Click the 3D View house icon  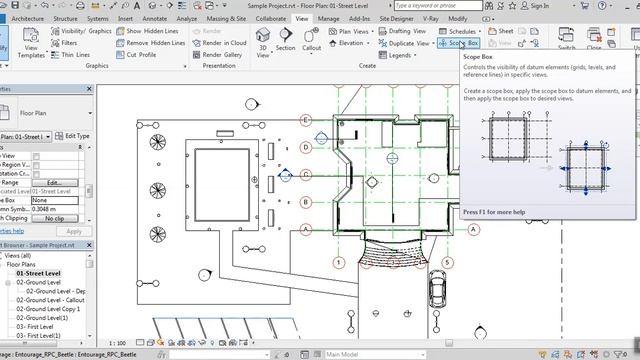tap(263, 35)
